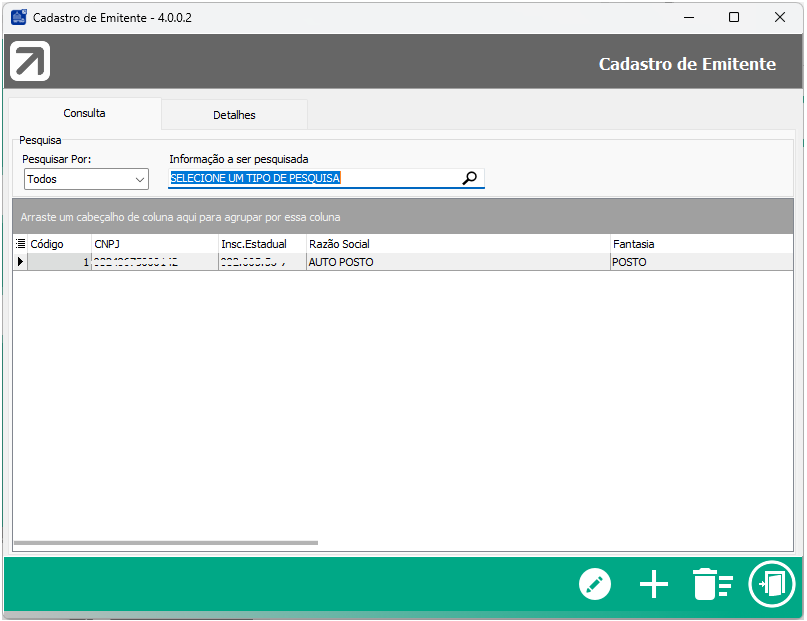Click the horizontal scrollbar in grid

click(166, 543)
